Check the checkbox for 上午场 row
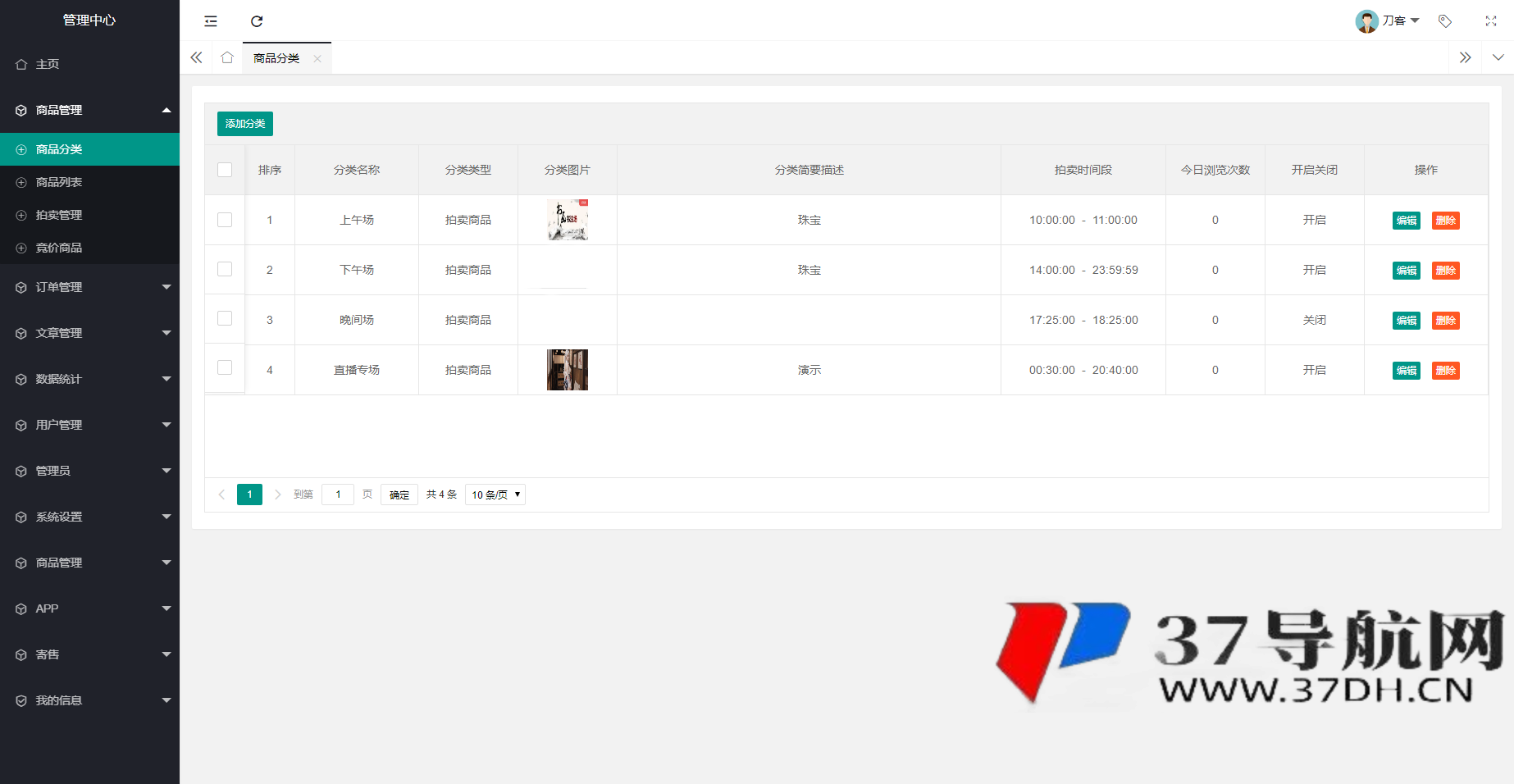The width and height of the screenshot is (1514, 784). click(225, 220)
